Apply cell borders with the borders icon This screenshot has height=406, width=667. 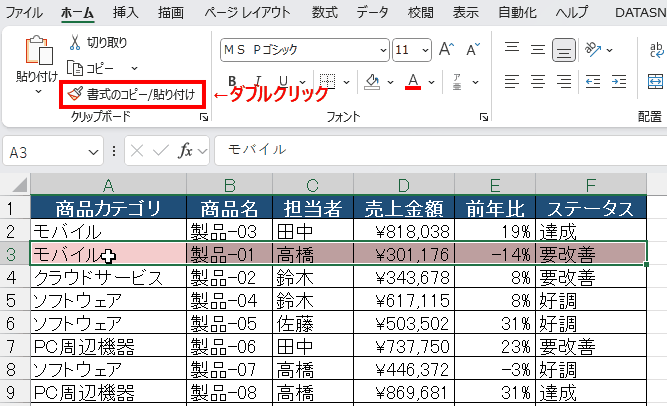(327, 81)
